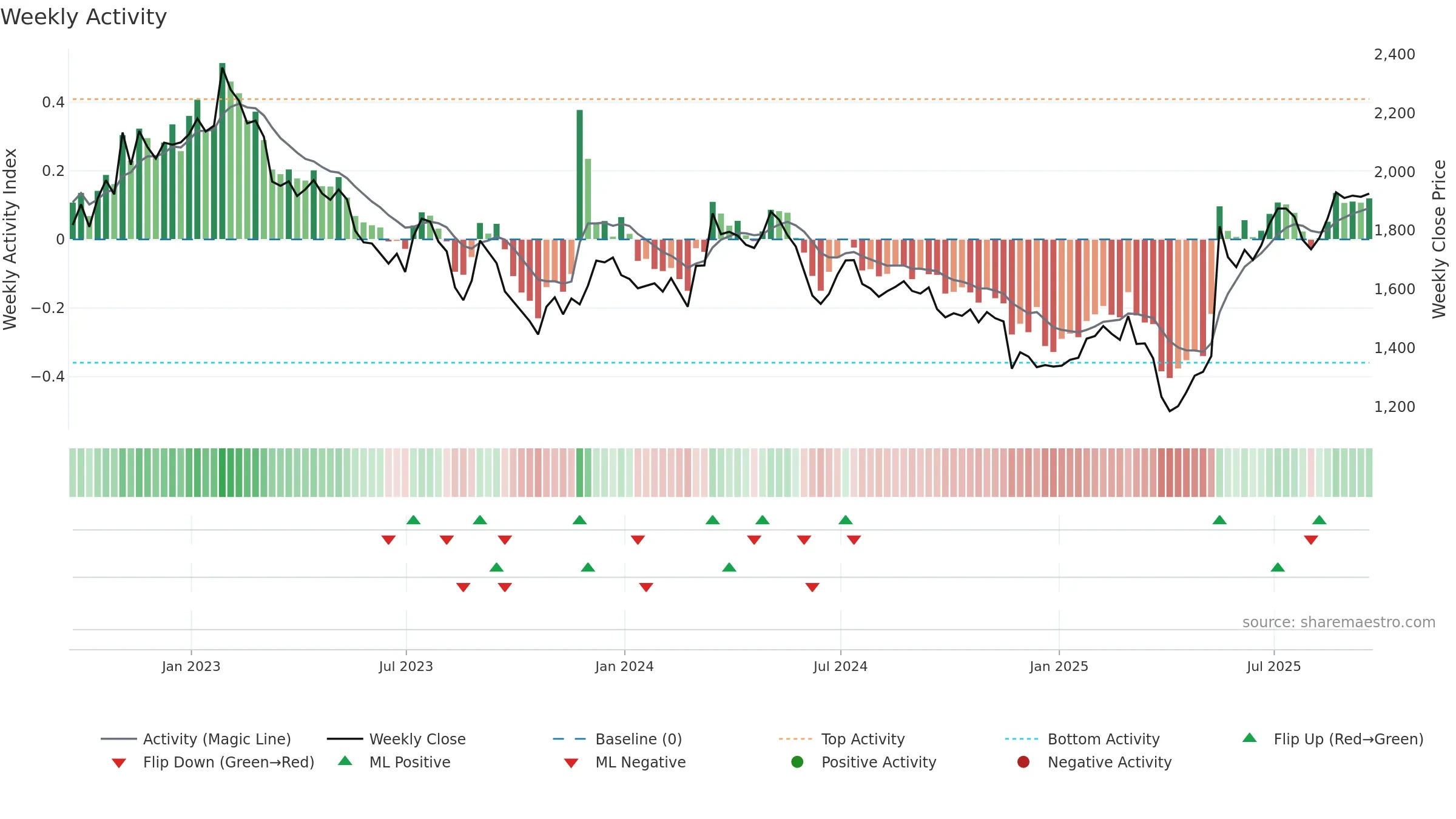Click the last Flip Up marker in Aug 2025
The image size is (1456, 819).
(1319, 520)
